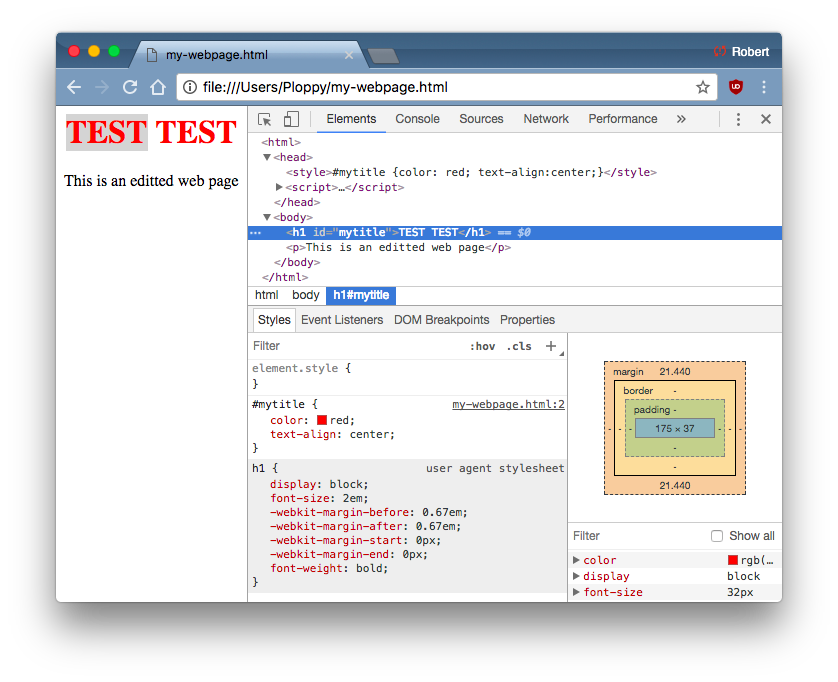This screenshot has height=682, width=838.
Task: Expand the computed color property
Action: point(576,560)
